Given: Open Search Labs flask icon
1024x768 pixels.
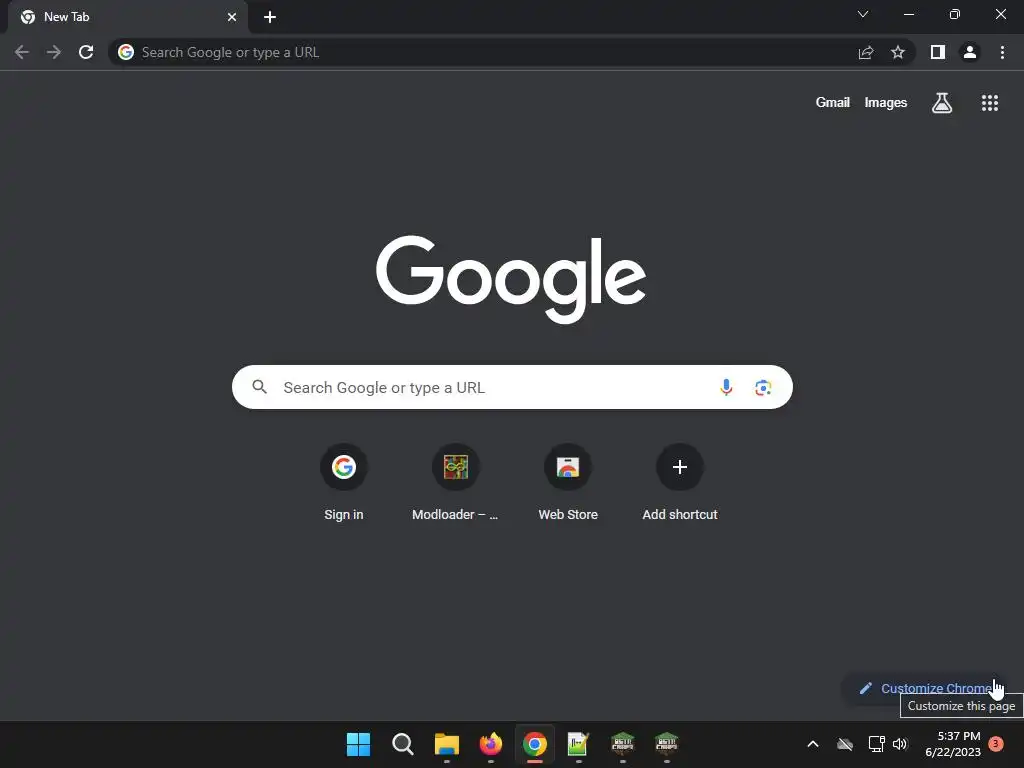Looking at the screenshot, I should click(x=942, y=103).
